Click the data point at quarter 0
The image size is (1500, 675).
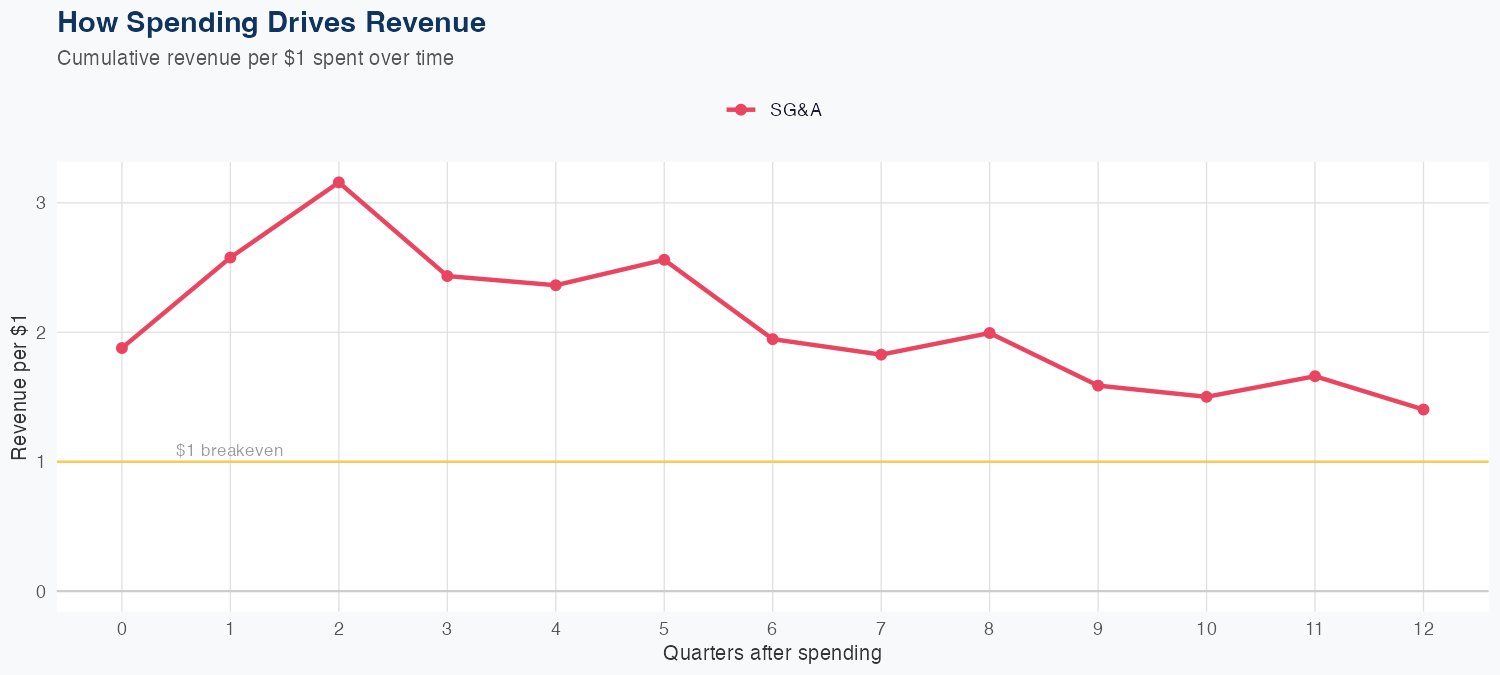coord(122,348)
